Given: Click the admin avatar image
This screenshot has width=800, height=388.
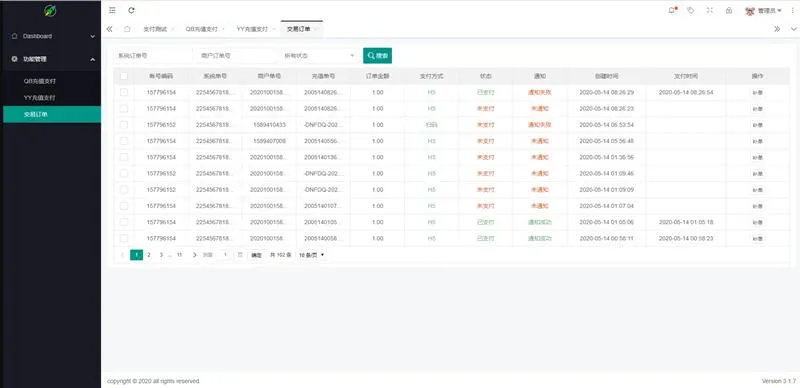Looking at the screenshot, I should 749,11.
